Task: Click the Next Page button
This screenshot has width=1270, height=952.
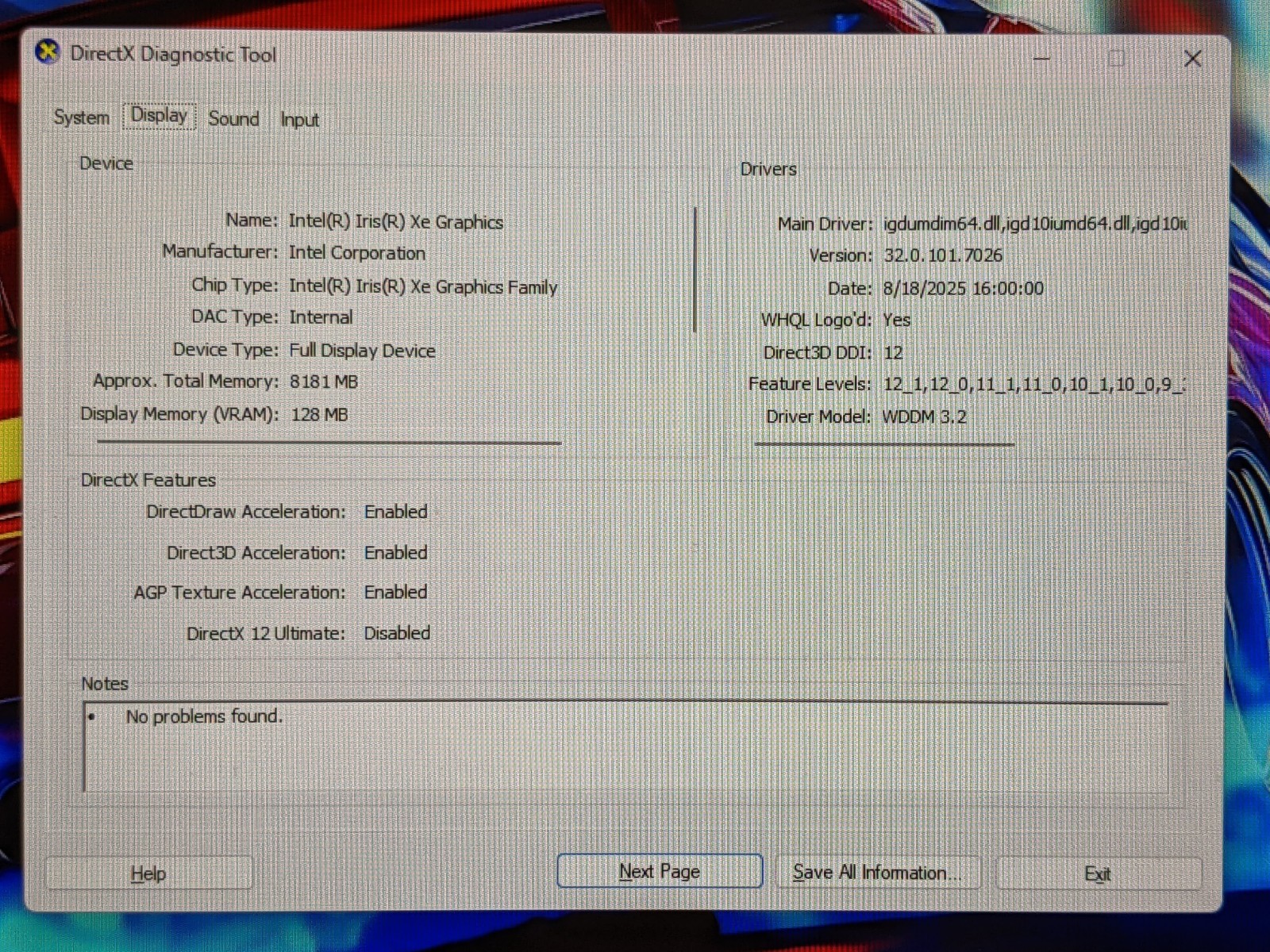Action: pyautogui.click(x=660, y=871)
